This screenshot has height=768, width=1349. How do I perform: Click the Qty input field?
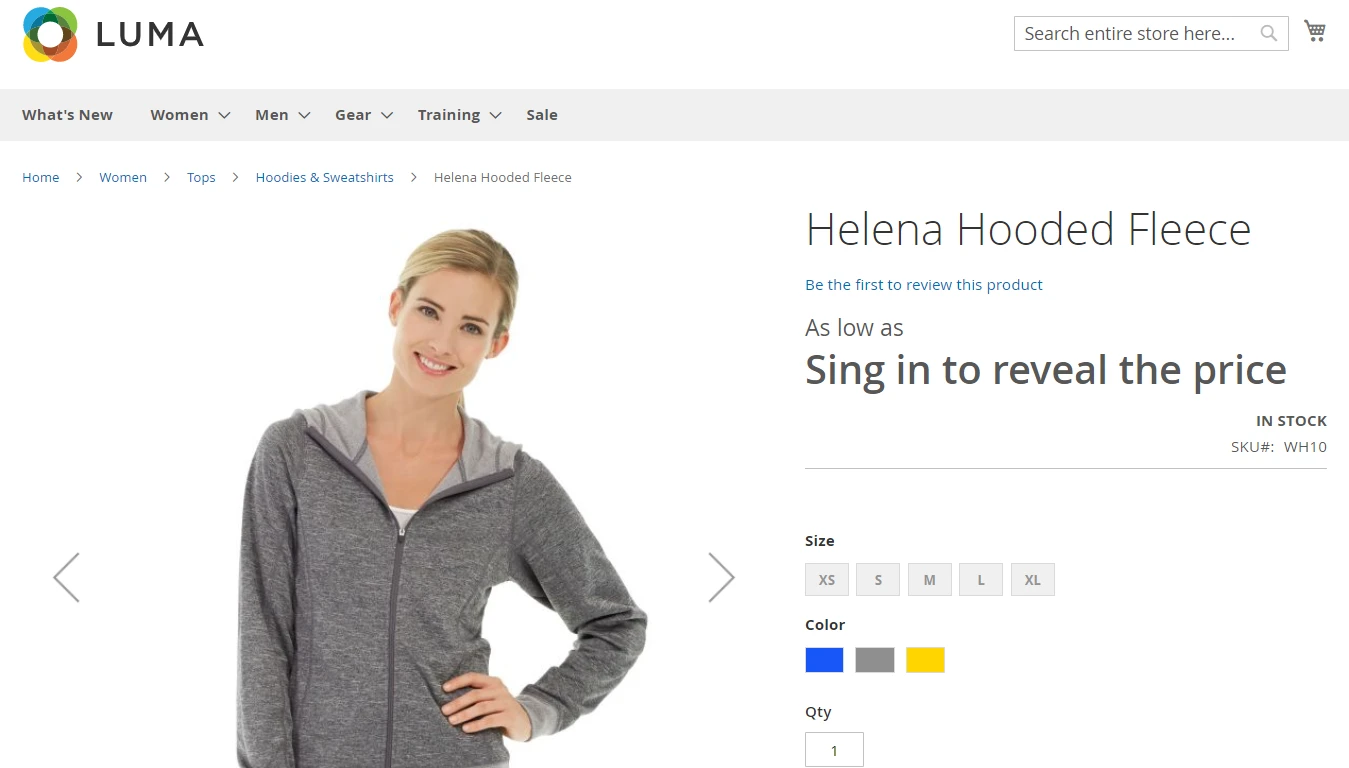pyautogui.click(x=834, y=749)
